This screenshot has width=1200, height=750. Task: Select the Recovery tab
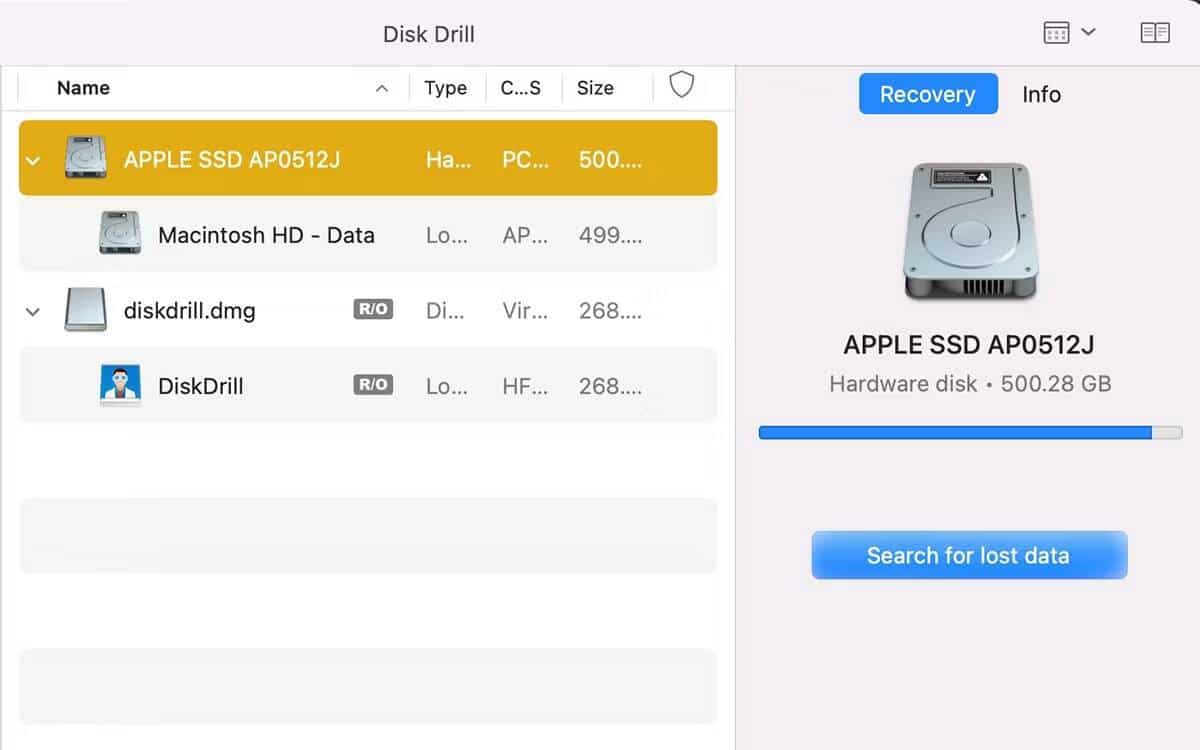pyautogui.click(x=927, y=94)
